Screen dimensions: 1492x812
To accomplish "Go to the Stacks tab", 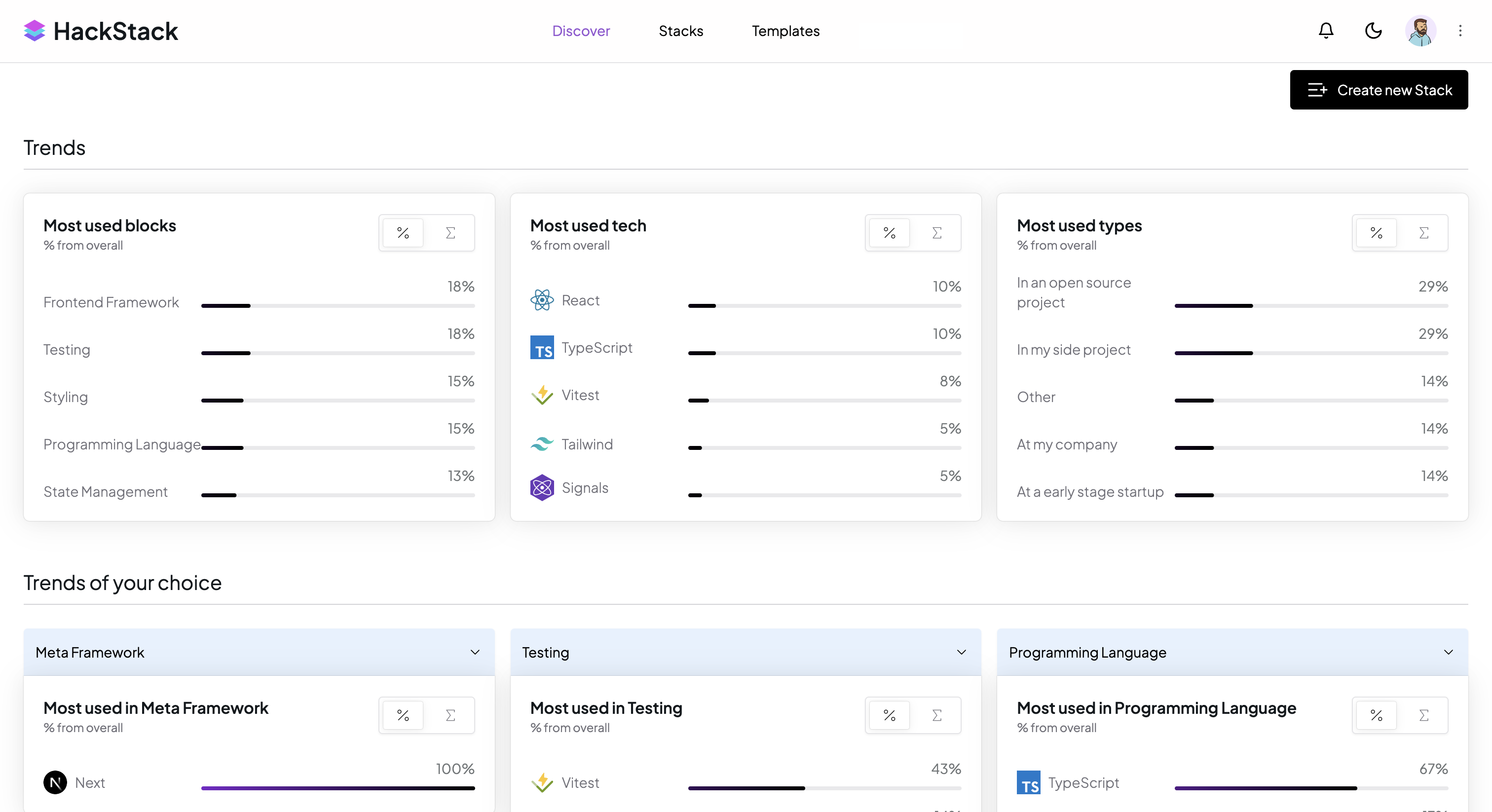I will click(x=680, y=31).
